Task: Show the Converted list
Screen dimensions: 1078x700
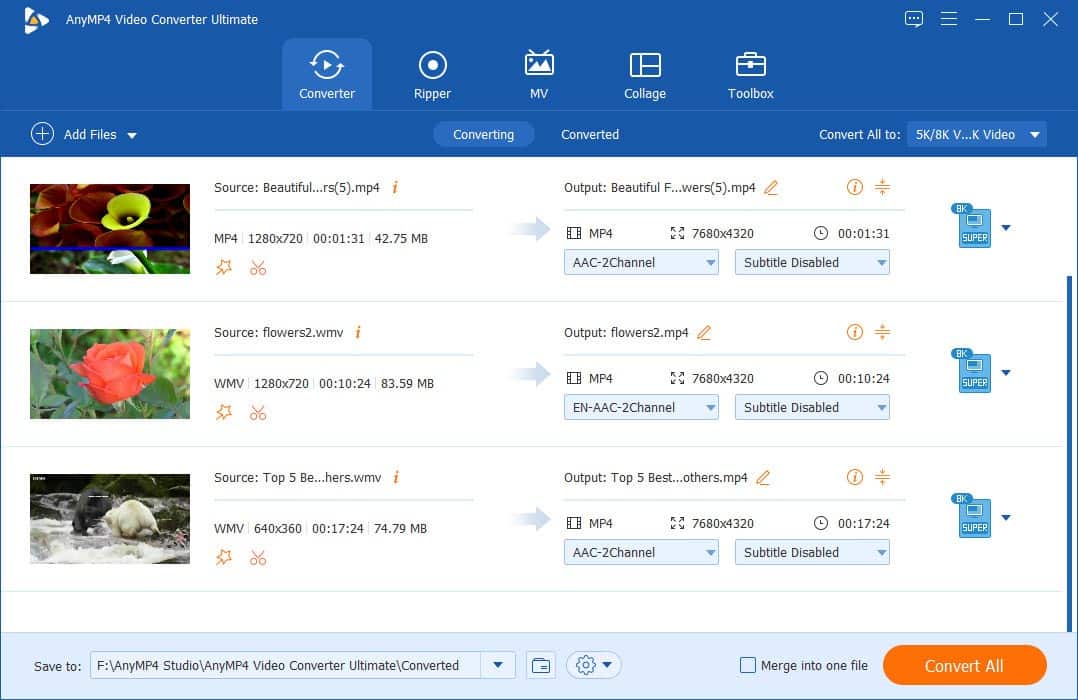Action: (589, 134)
